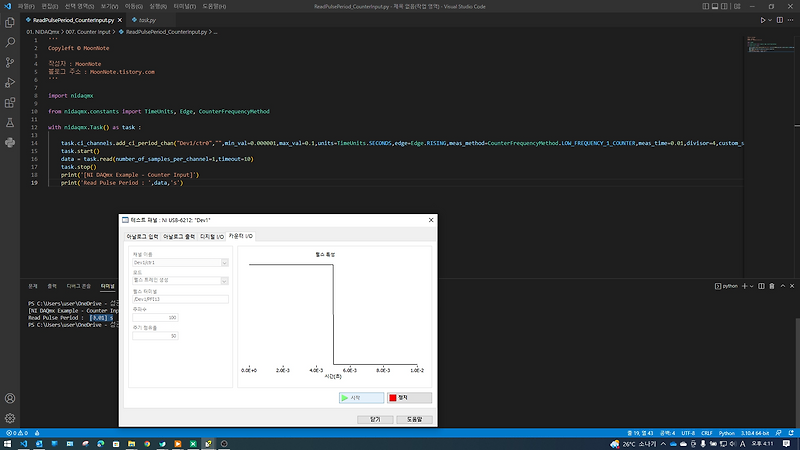Maximize the panel with up chevron
The height and width of the screenshot is (450, 800).
pos(783,286)
